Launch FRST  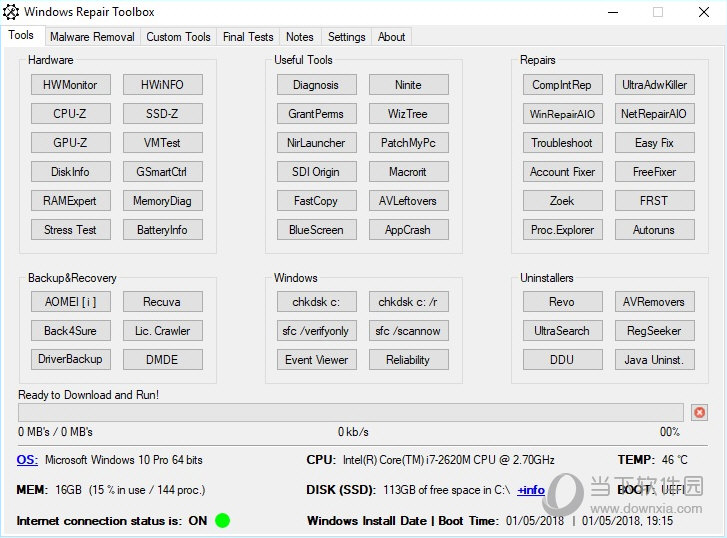(x=655, y=201)
